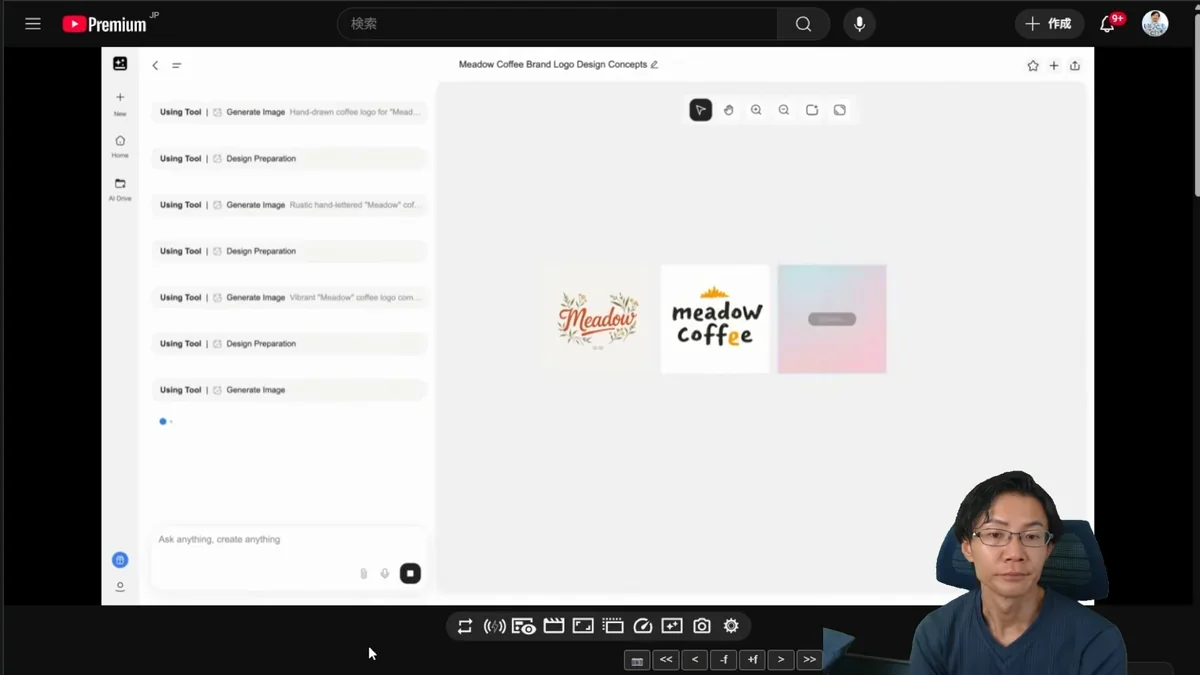Select the hand pan tool
This screenshot has height=675, width=1200.
coord(729,110)
